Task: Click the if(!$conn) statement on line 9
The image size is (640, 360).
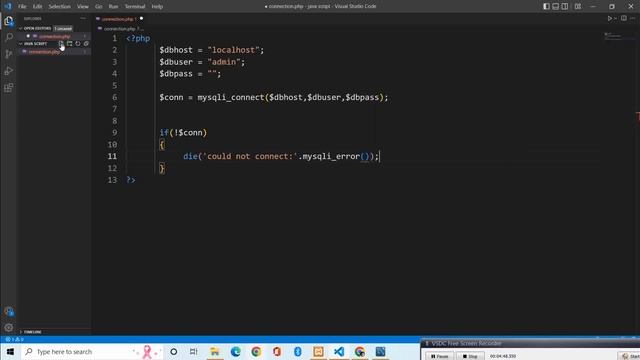Action: pos(183,133)
